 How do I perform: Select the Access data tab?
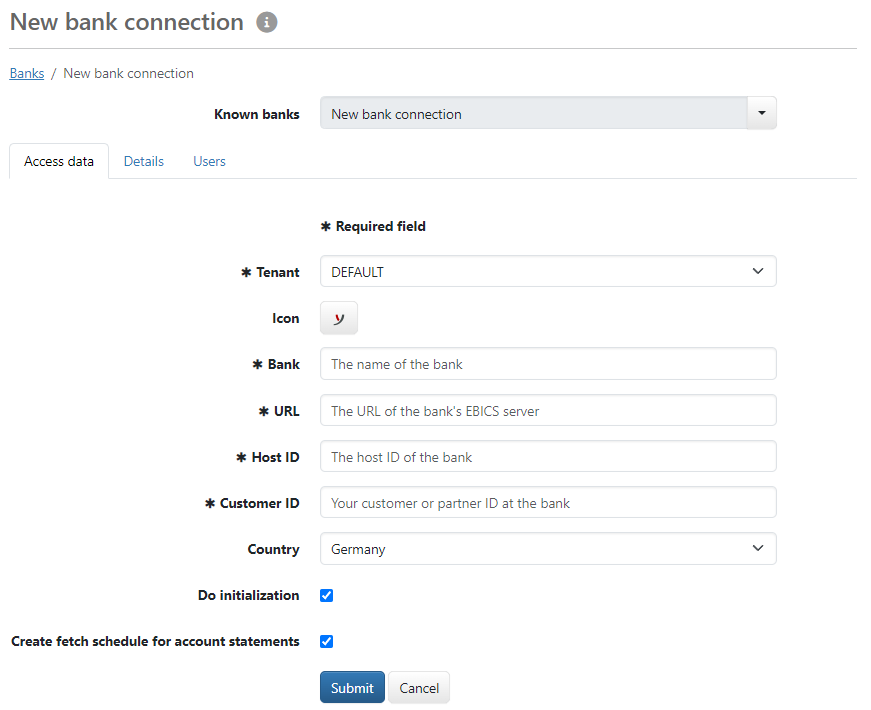pyautogui.click(x=59, y=161)
